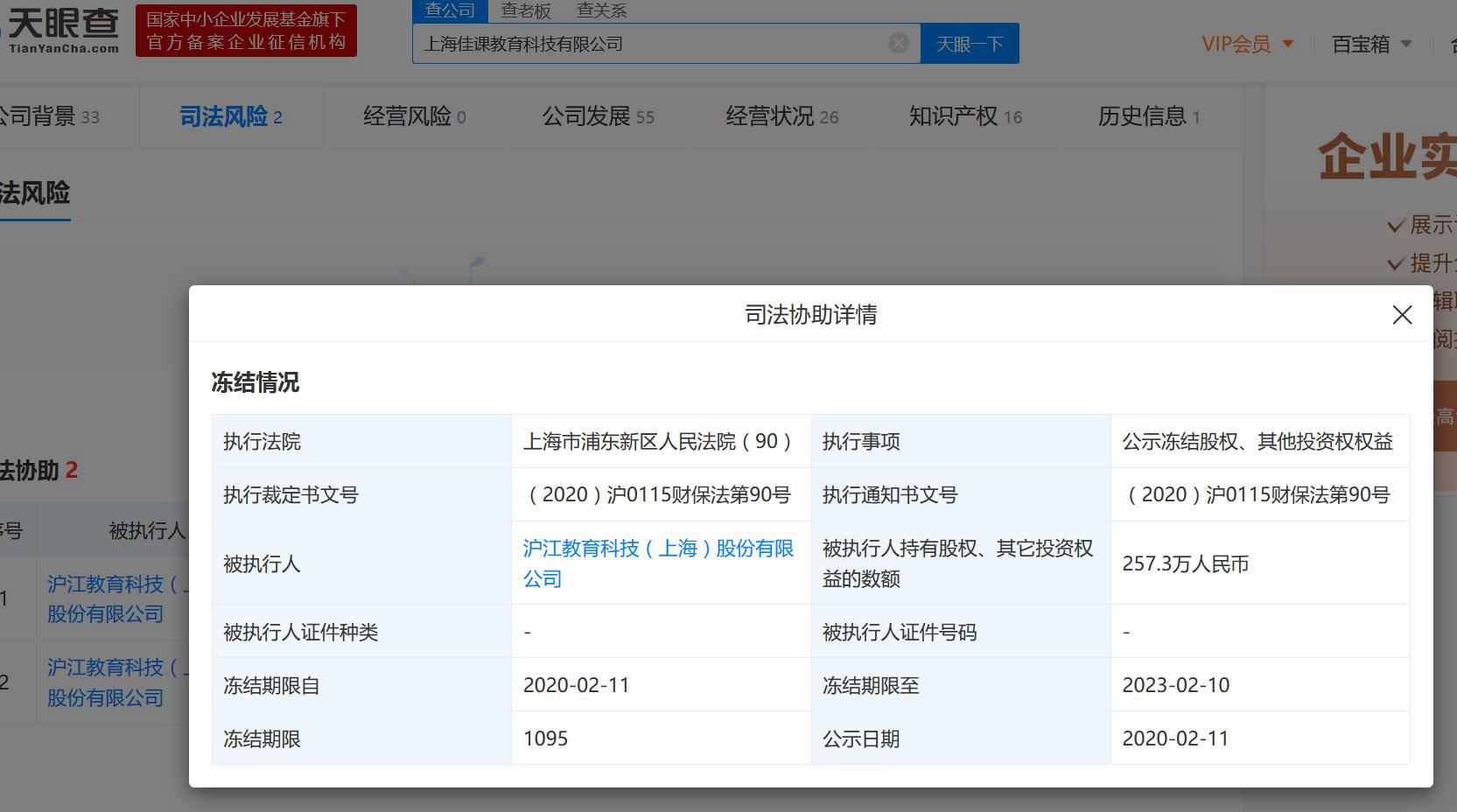The width and height of the screenshot is (1457, 812).
Task: Click the 1095 freeze period value
Action: [x=546, y=738]
